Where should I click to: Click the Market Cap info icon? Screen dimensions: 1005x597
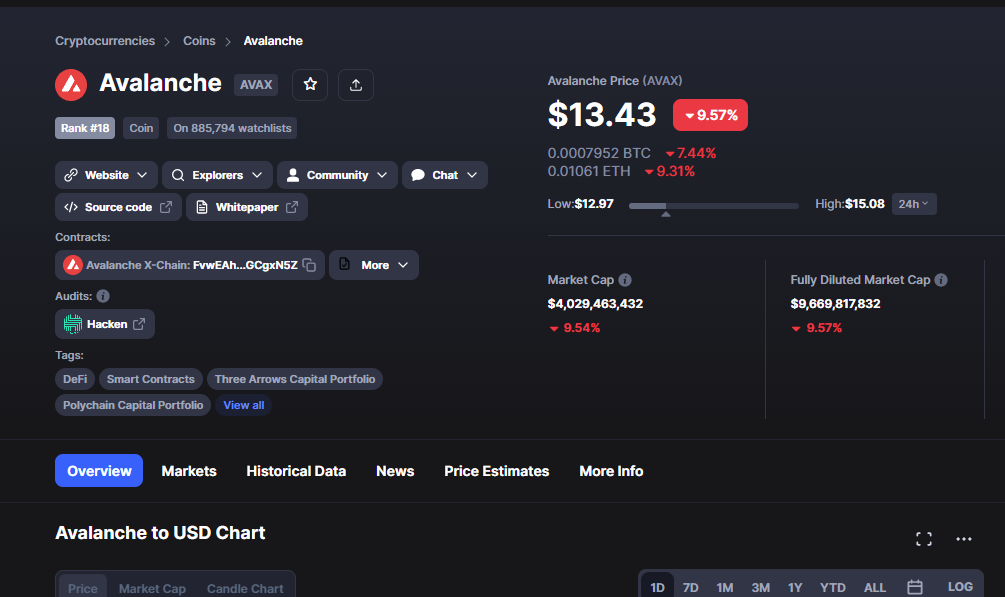[x=625, y=280]
